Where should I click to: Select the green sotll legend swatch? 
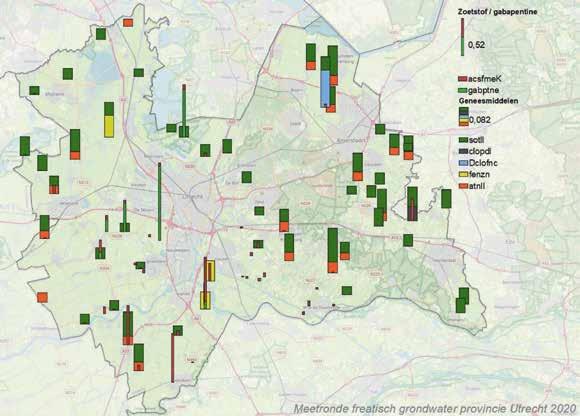463,140
